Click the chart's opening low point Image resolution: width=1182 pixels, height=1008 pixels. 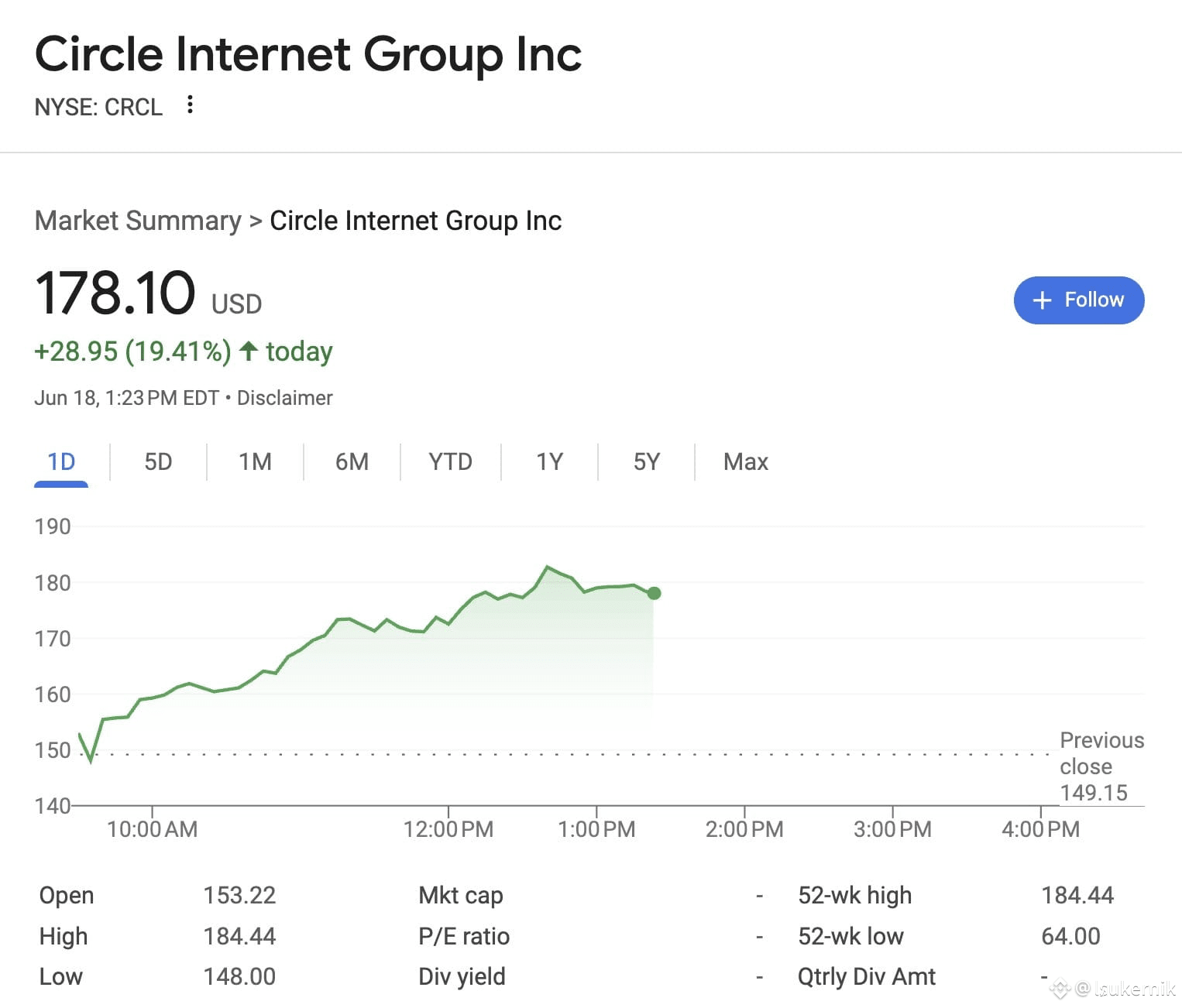pyautogui.click(x=91, y=761)
